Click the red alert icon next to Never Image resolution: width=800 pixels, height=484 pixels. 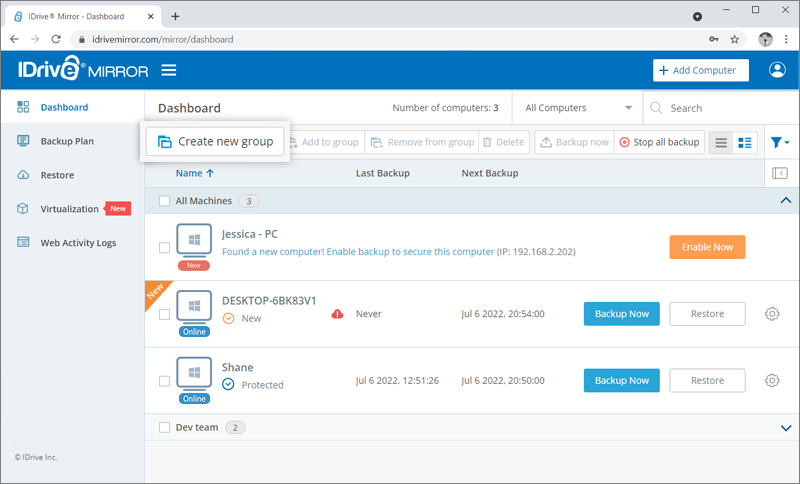tap(337, 314)
